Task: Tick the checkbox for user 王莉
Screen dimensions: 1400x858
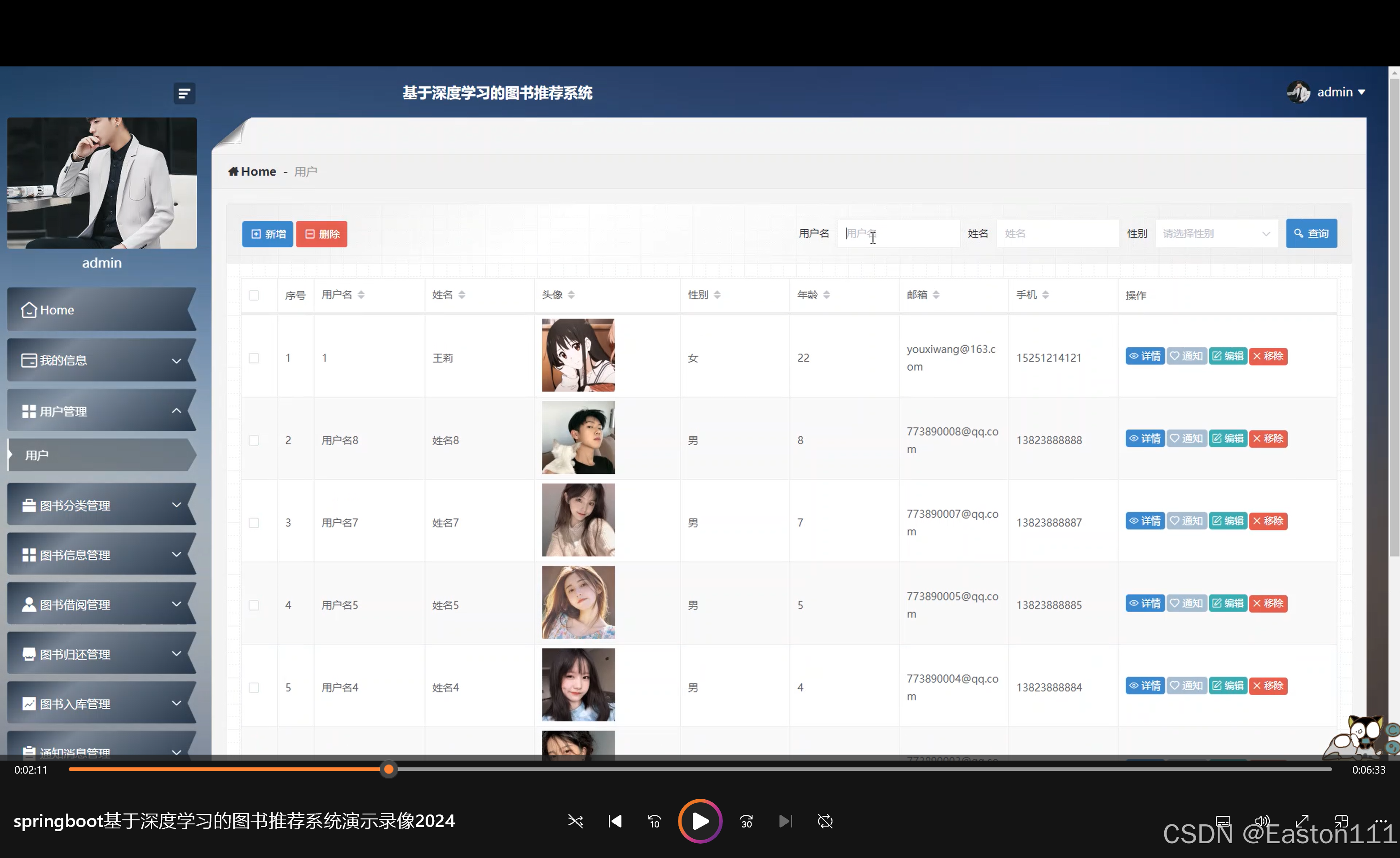Action: point(254,358)
